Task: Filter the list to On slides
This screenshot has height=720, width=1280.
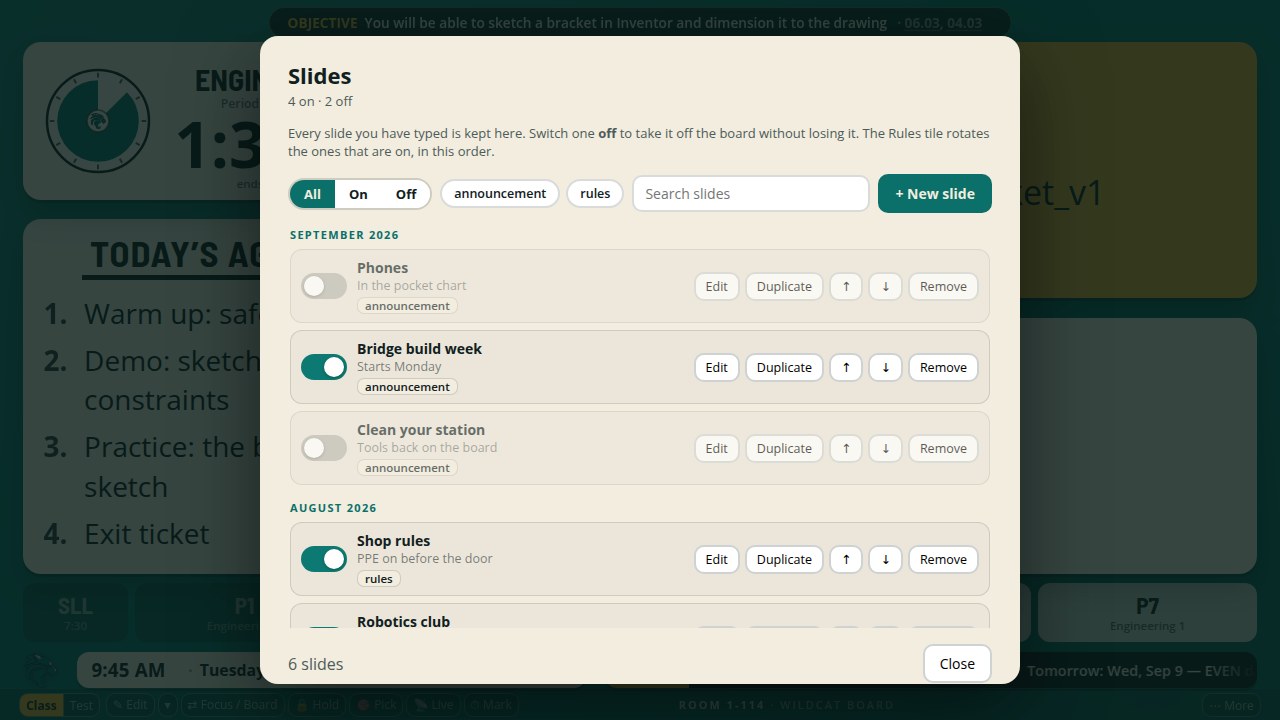Action: point(358,194)
